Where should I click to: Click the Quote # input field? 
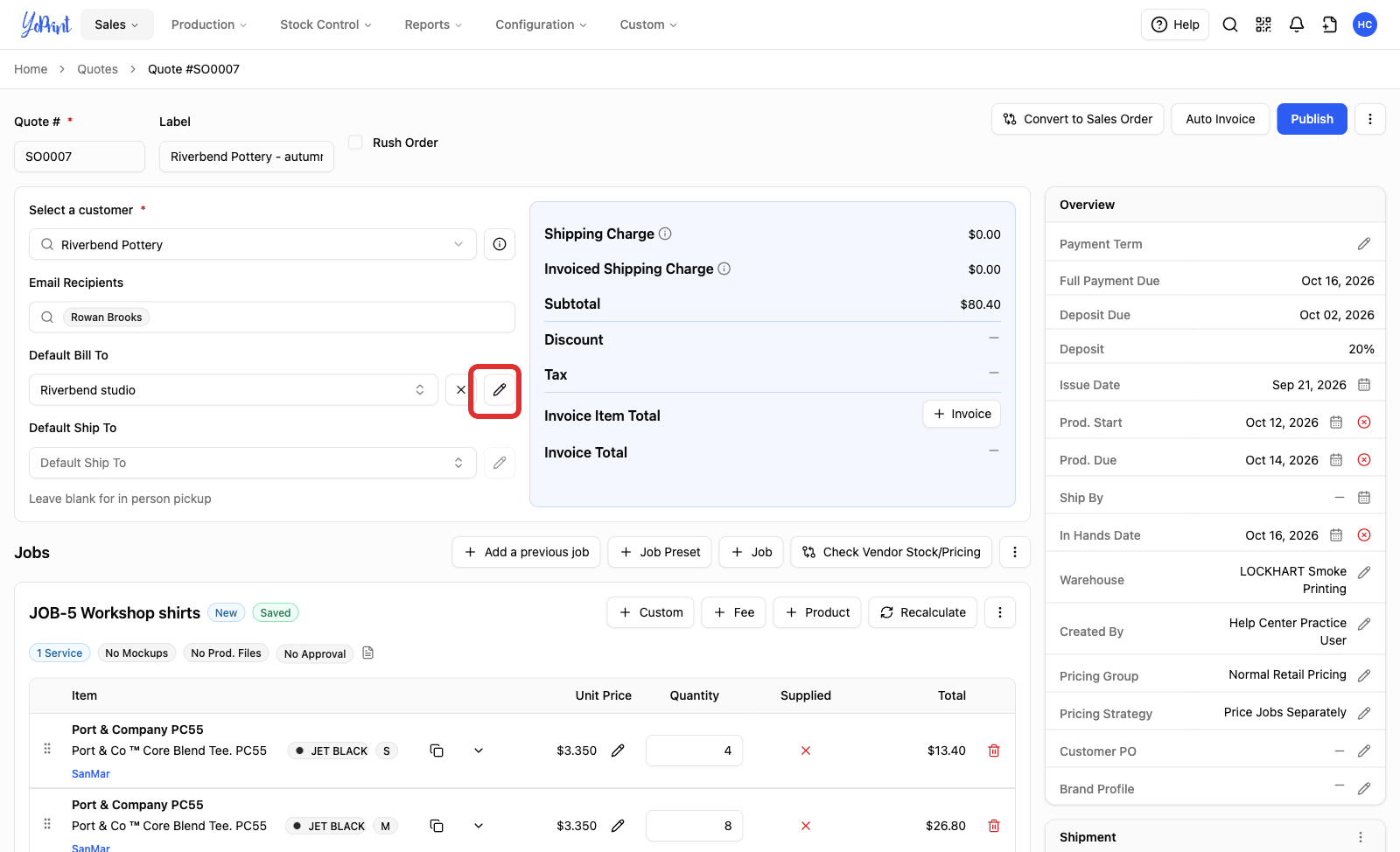tap(80, 157)
